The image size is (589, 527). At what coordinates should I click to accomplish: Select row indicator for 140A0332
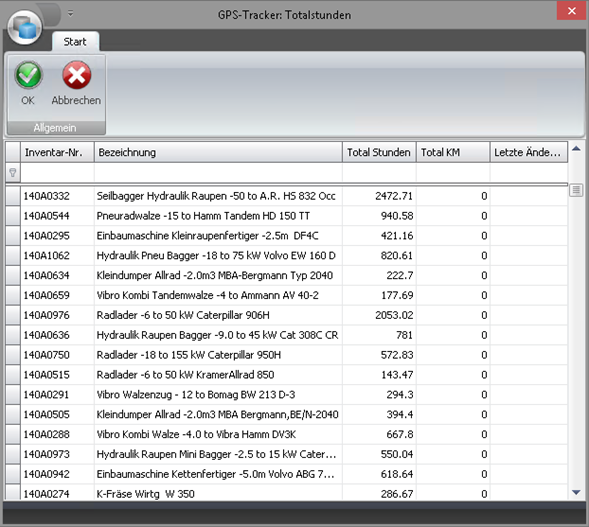(x=13, y=196)
